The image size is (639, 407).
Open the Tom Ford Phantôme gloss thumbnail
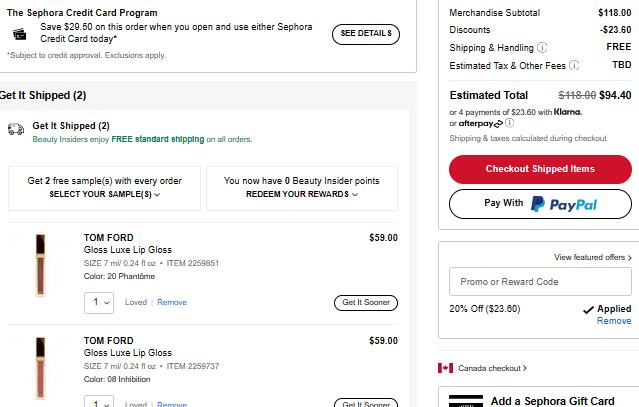pos(40,265)
